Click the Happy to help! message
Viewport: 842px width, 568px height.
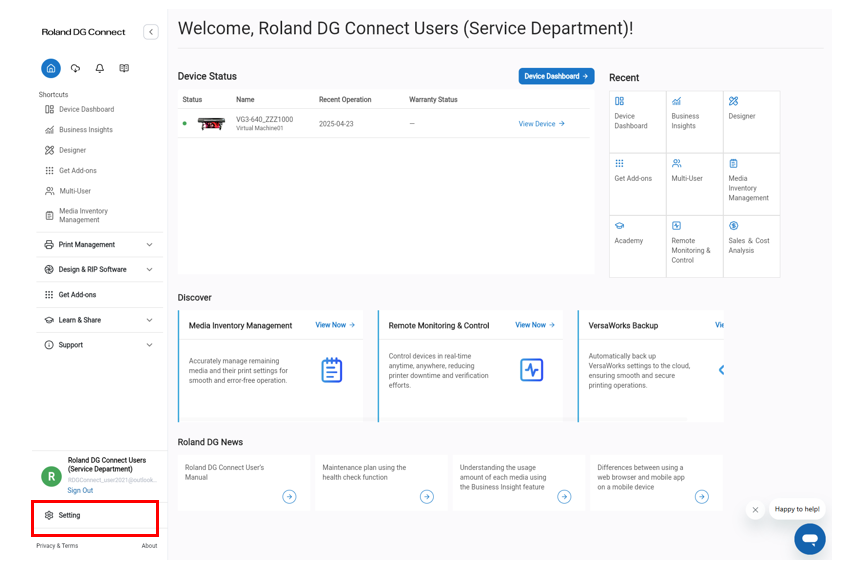(797, 509)
